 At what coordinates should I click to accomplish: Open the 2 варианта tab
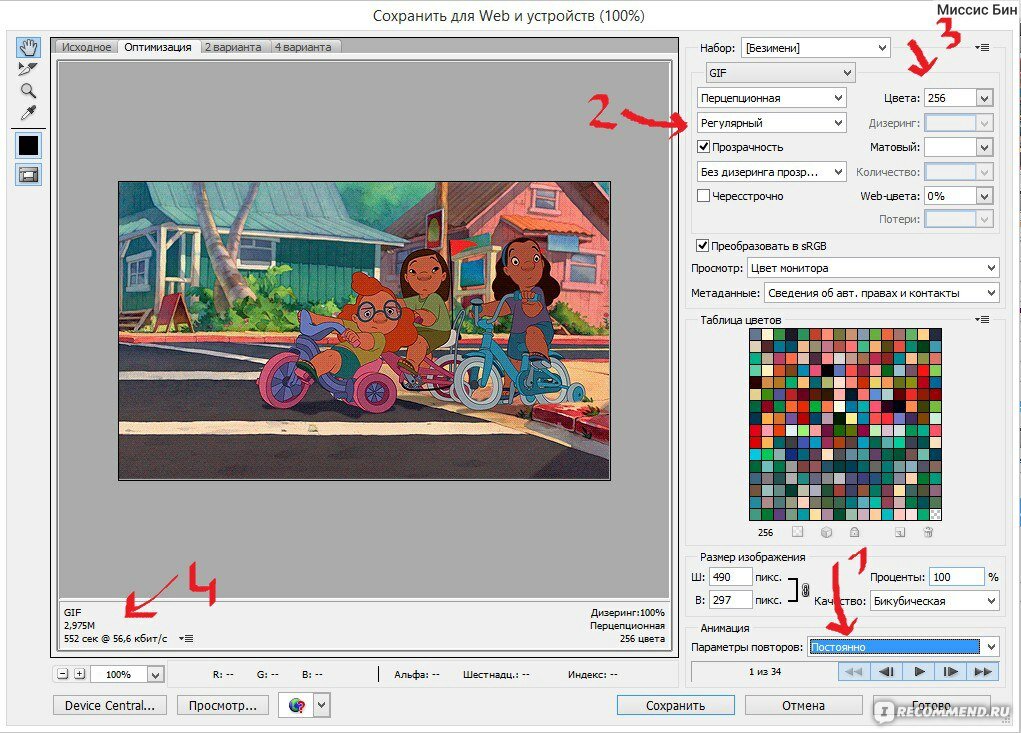(233, 47)
